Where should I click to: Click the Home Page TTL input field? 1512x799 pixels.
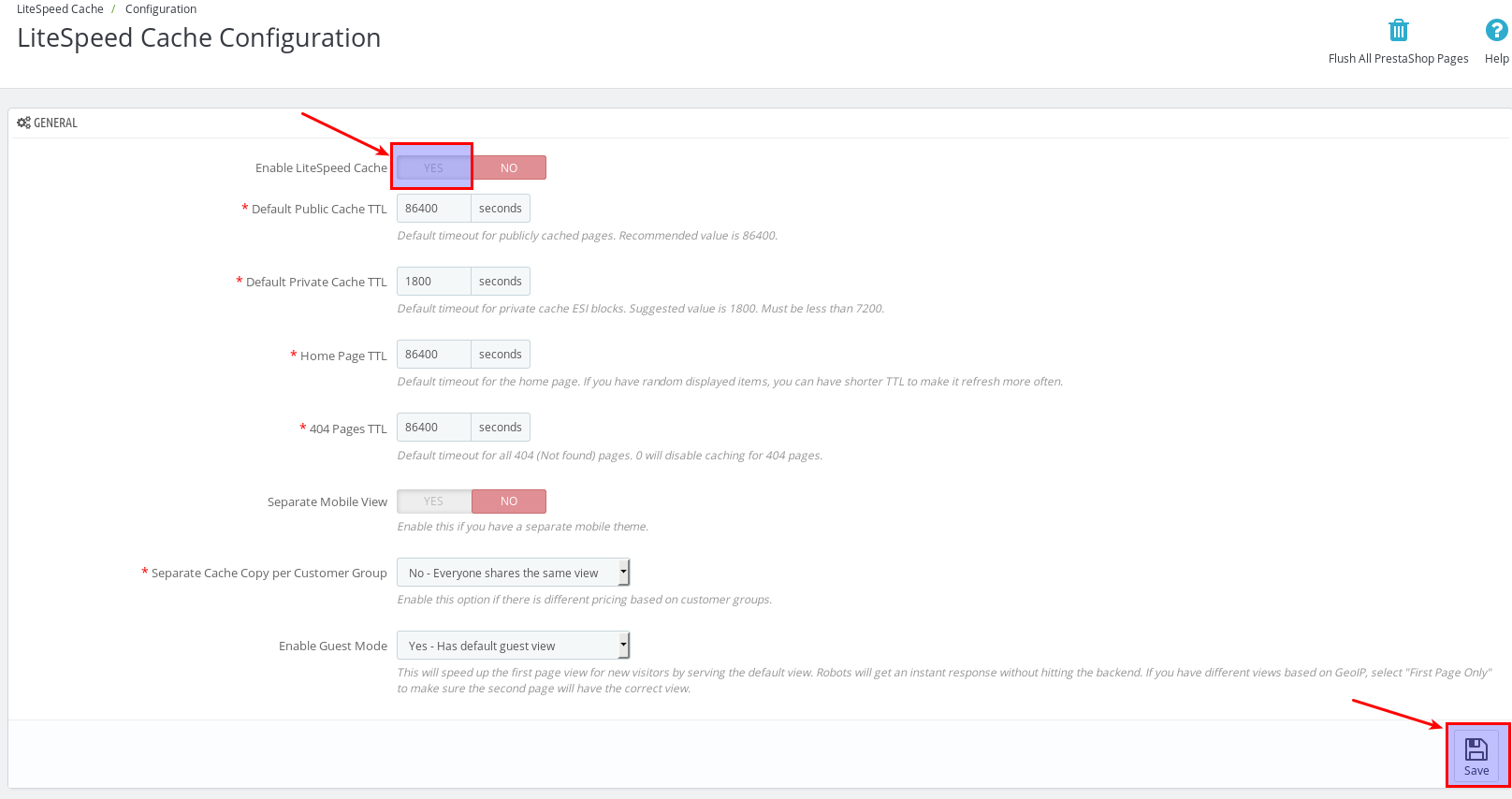point(433,355)
